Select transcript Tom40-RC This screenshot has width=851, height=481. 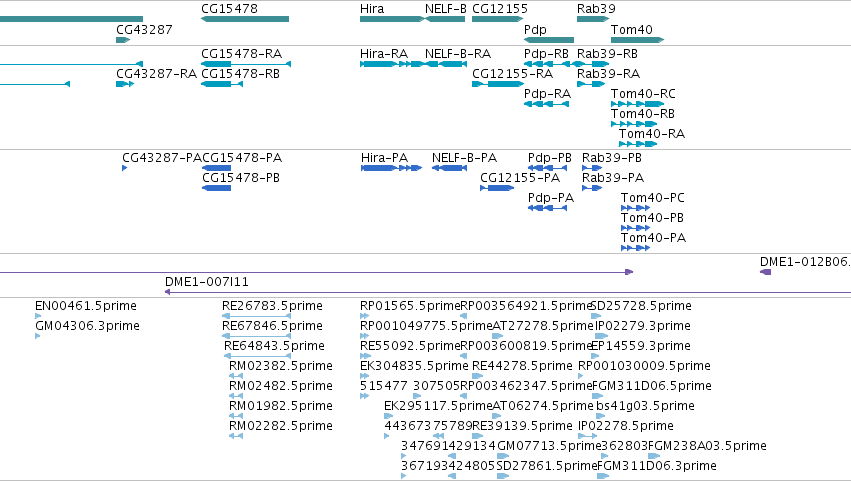[x=637, y=104]
